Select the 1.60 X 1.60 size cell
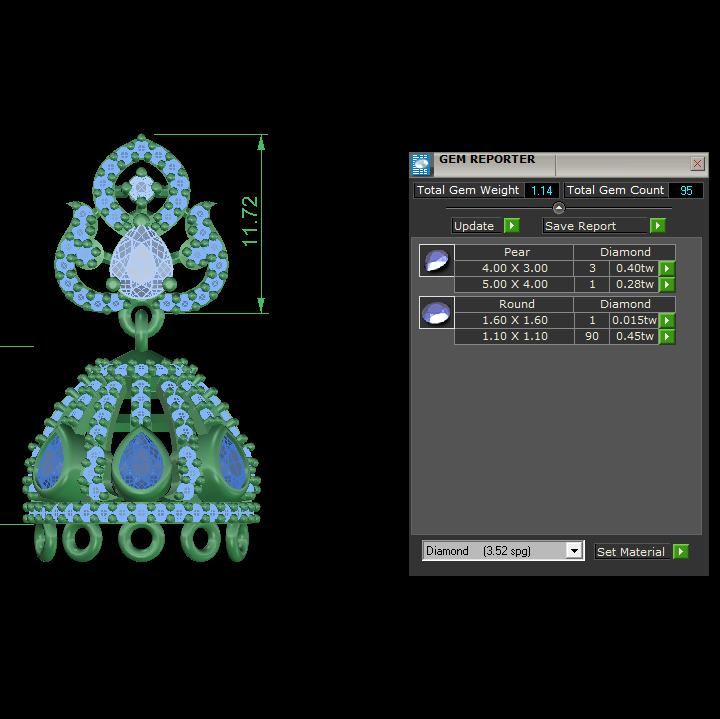Image resolution: width=720 pixels, height=719 pixels. (514, 320)
